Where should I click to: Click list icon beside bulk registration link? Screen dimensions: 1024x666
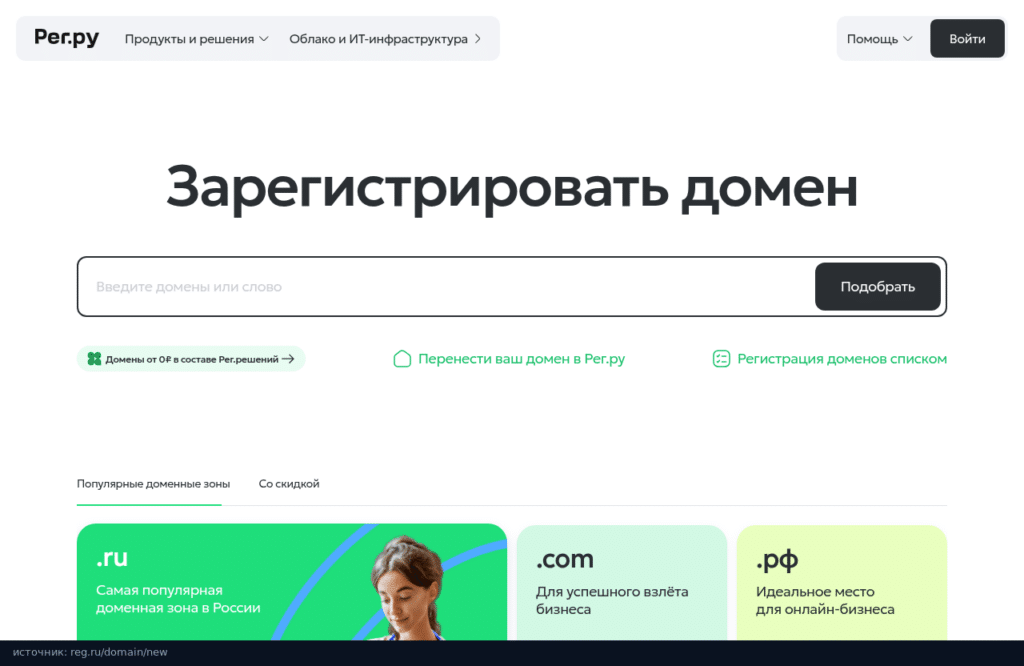click(721, 358)
